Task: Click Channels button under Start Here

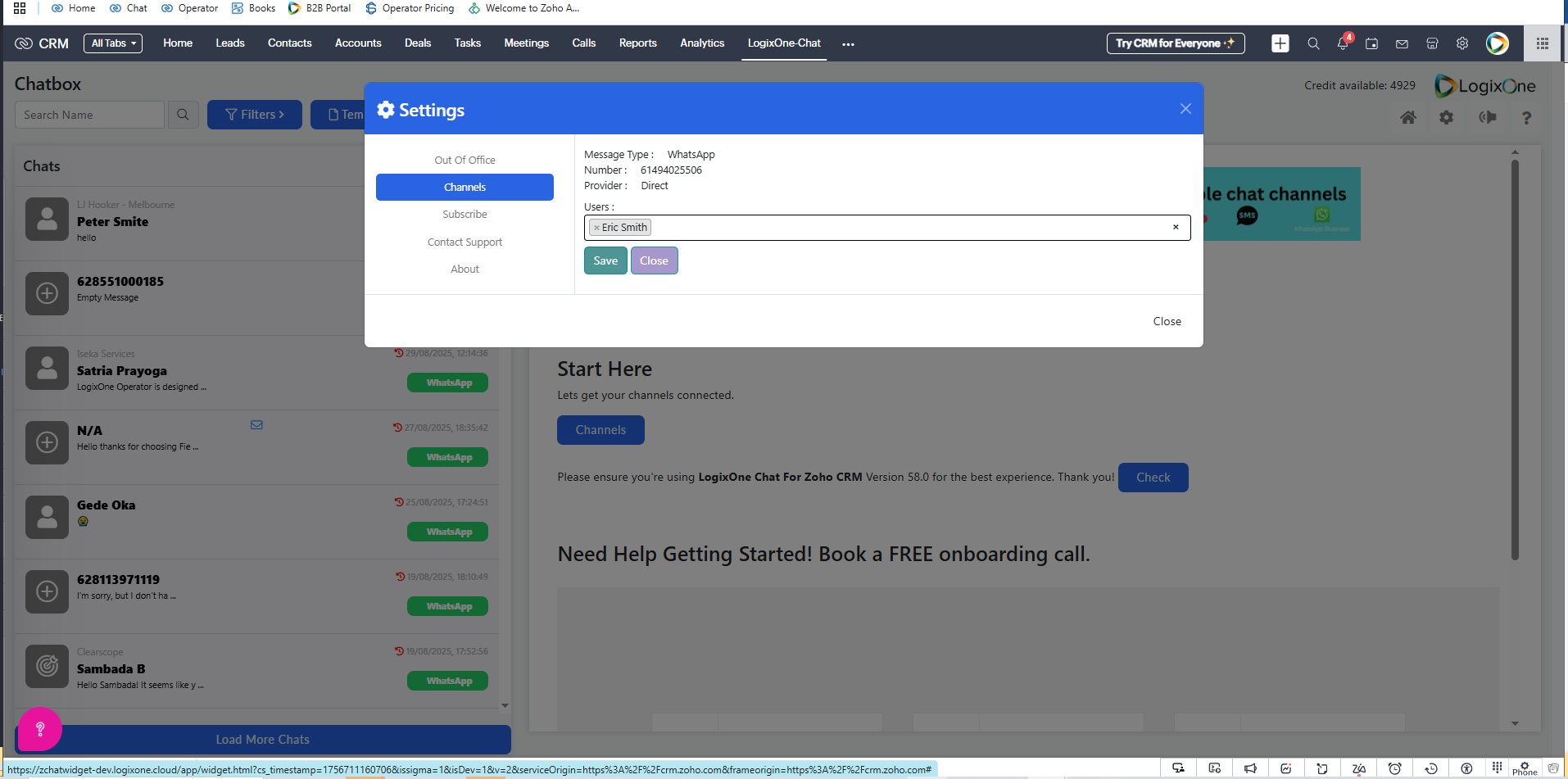Action: pos(600,430)
